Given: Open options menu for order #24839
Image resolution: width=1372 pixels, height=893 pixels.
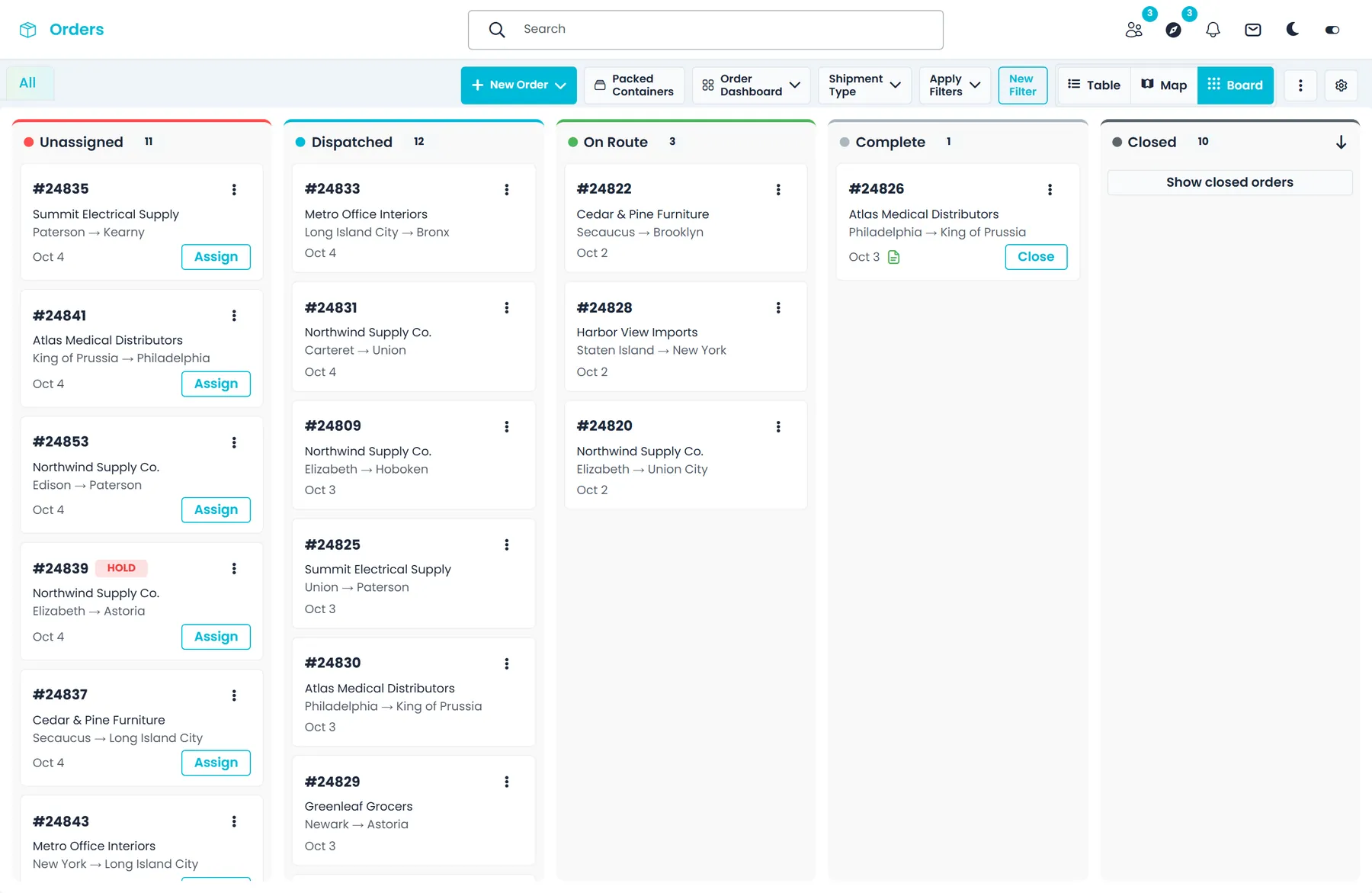Looking at the screenshot, I should [234, 569].
